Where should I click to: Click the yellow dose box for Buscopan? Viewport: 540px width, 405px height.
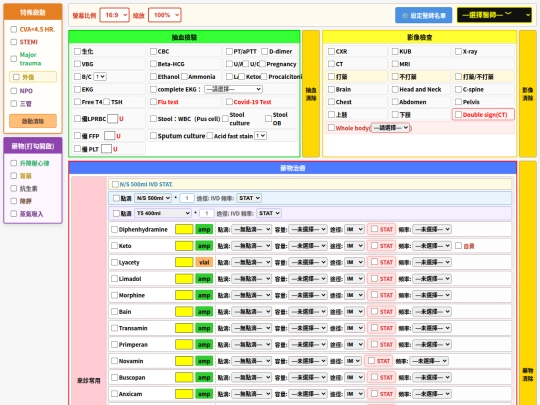point(184,377)
